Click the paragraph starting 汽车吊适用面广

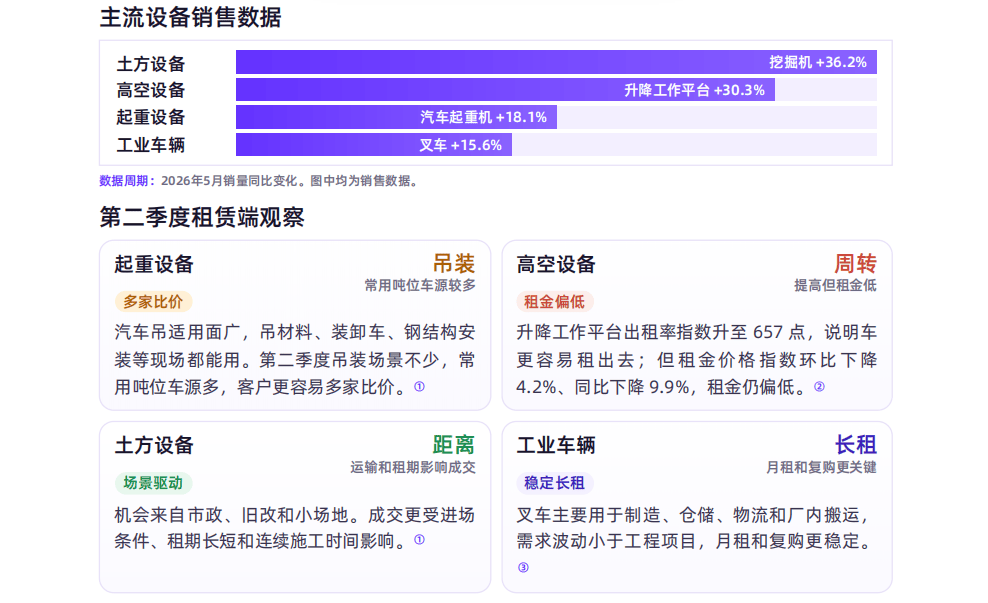click(295, 359)
